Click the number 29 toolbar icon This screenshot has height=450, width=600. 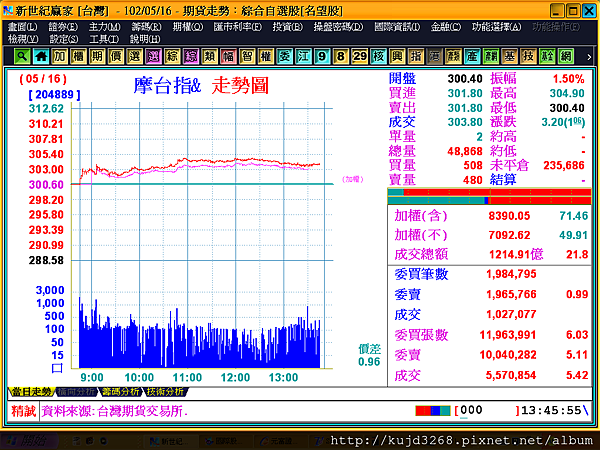pos(360,57)
